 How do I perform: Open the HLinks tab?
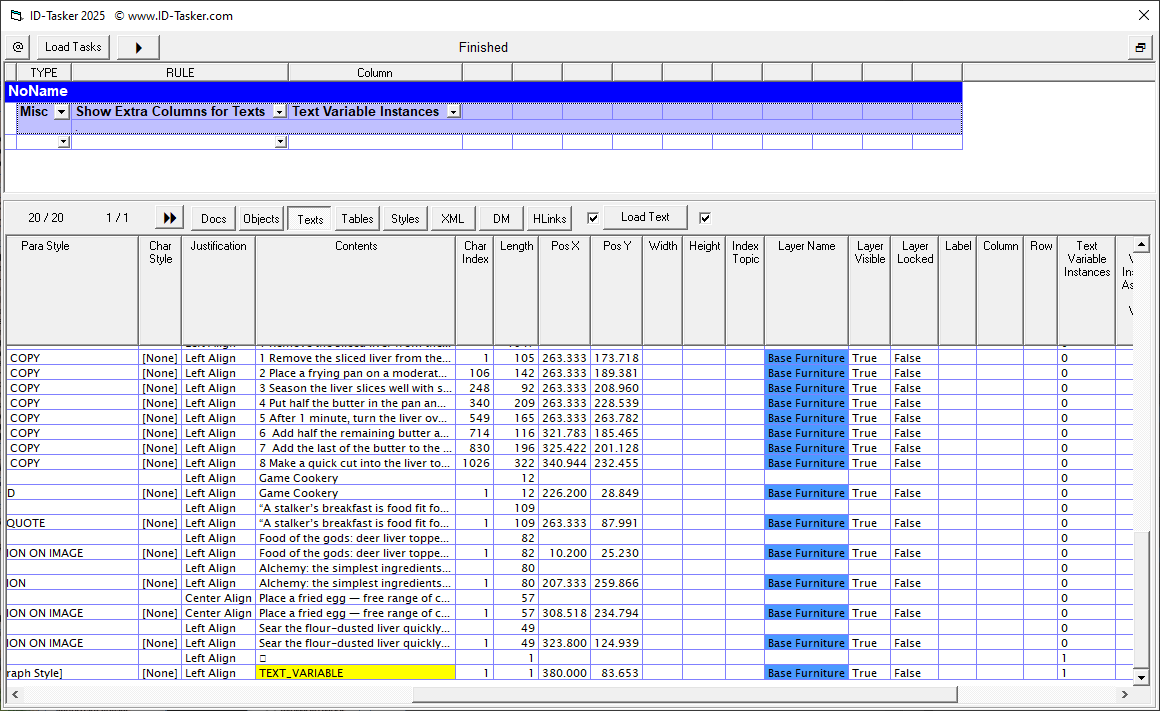(x=549, y=218)
